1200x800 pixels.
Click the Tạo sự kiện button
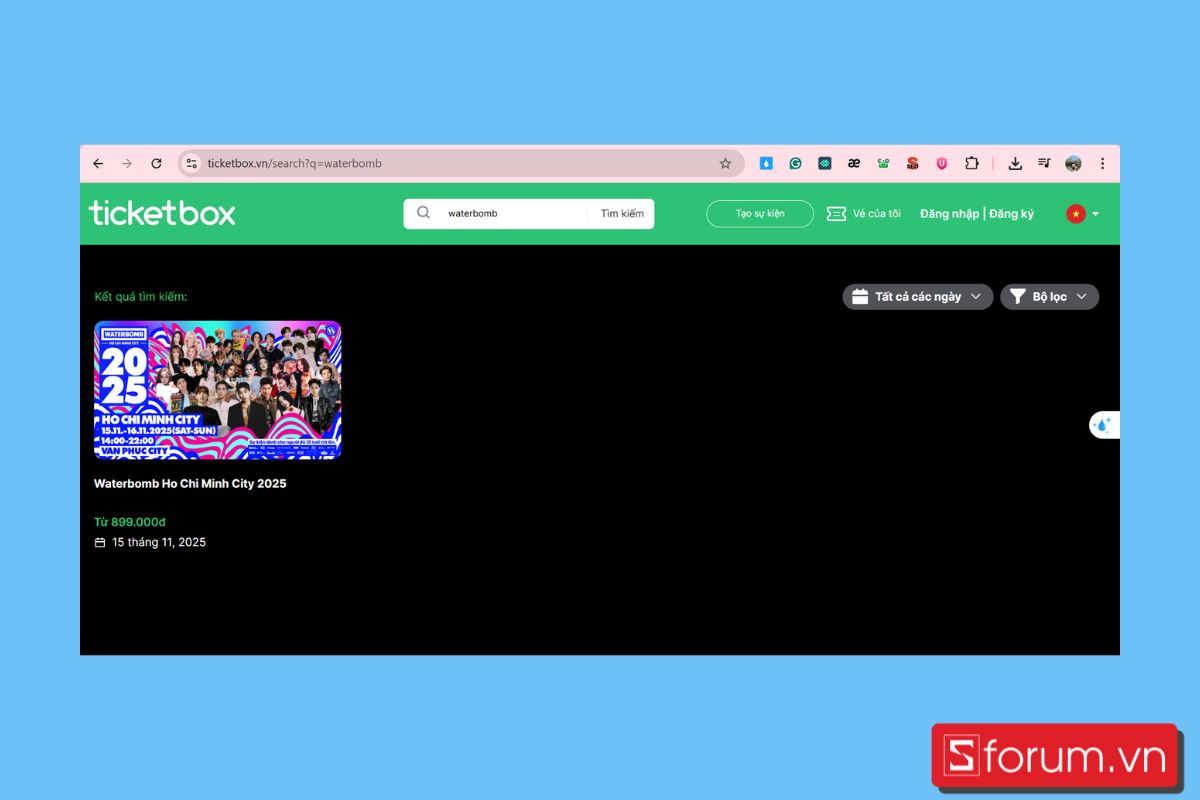pos(760,213)
